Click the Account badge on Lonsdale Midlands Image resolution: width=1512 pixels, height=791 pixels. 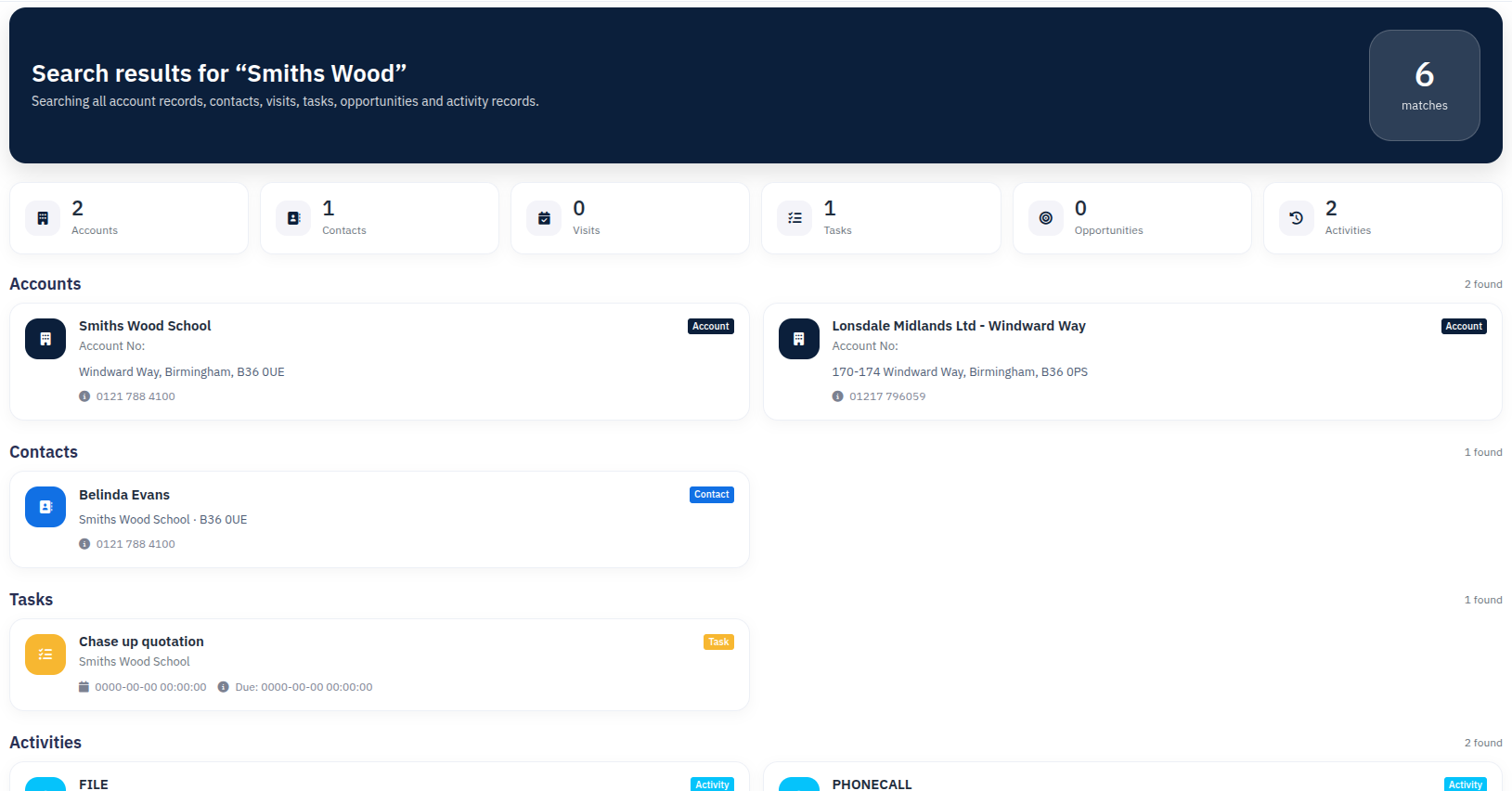tap(1464, 327)
